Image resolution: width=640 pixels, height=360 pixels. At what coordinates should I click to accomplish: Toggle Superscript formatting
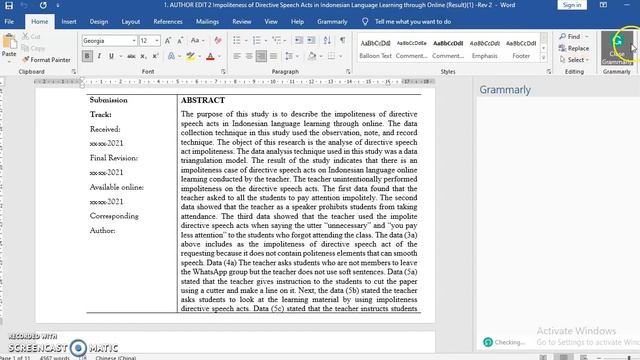(x=155, y=56)
